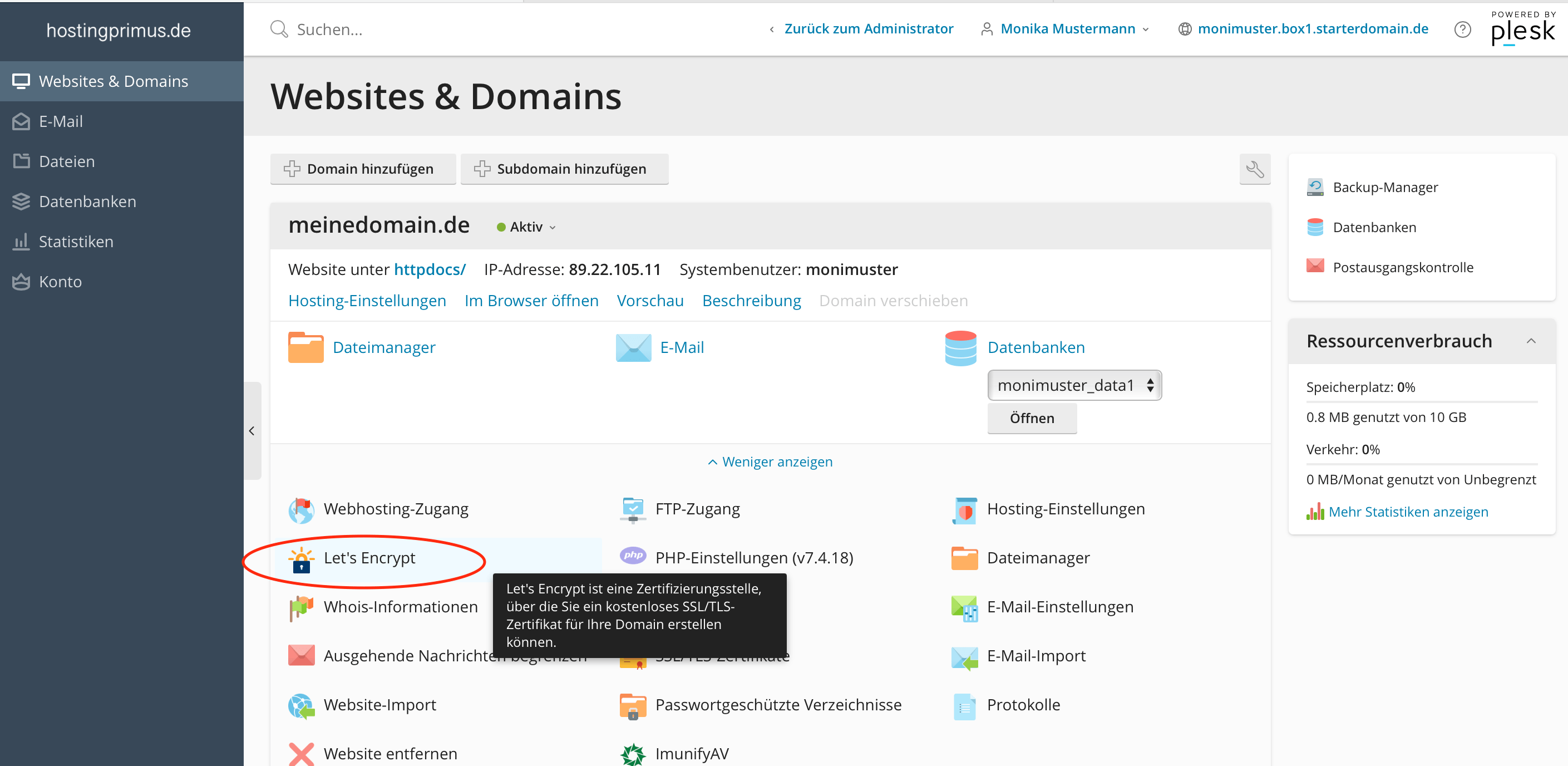Click the help question mark icon
This screenshot has height=766, width=1568.
1462,30
